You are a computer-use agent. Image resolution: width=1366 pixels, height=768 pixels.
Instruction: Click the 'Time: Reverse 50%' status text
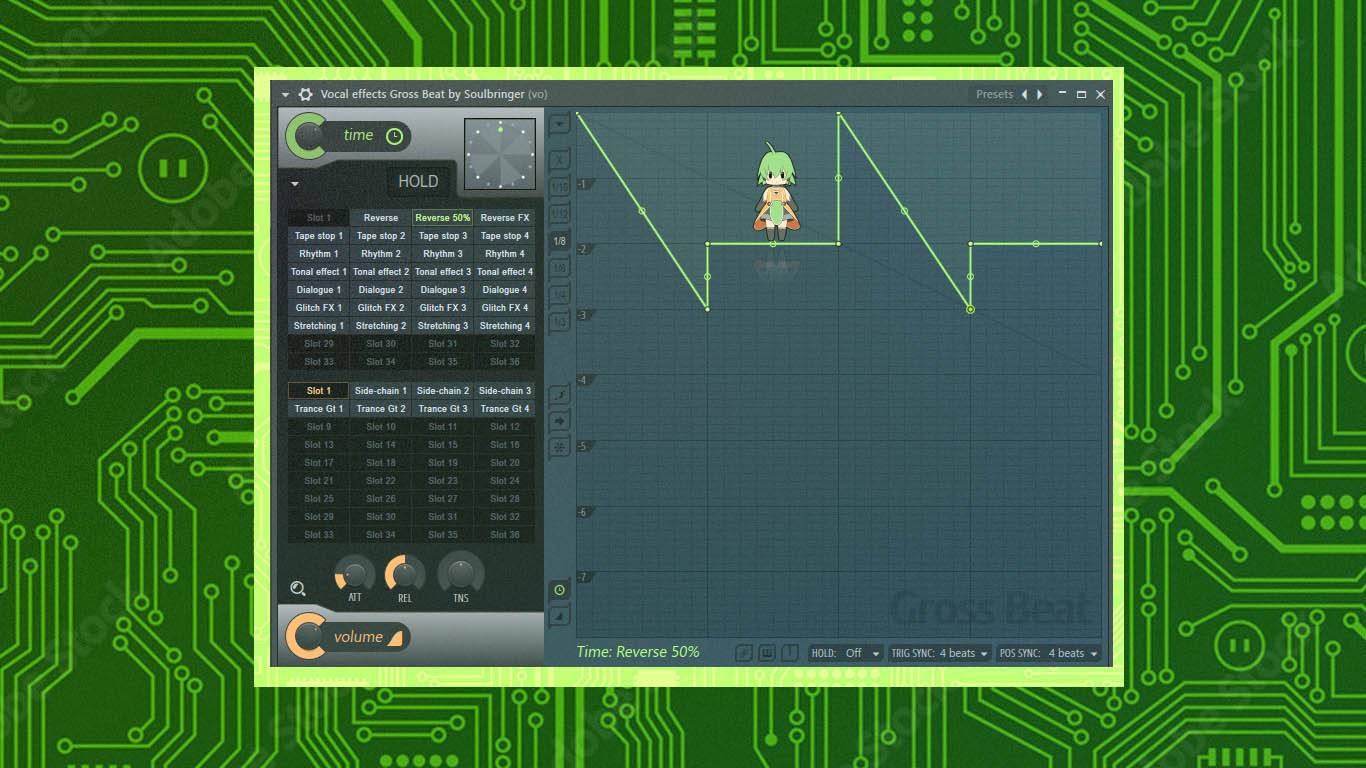638,652
